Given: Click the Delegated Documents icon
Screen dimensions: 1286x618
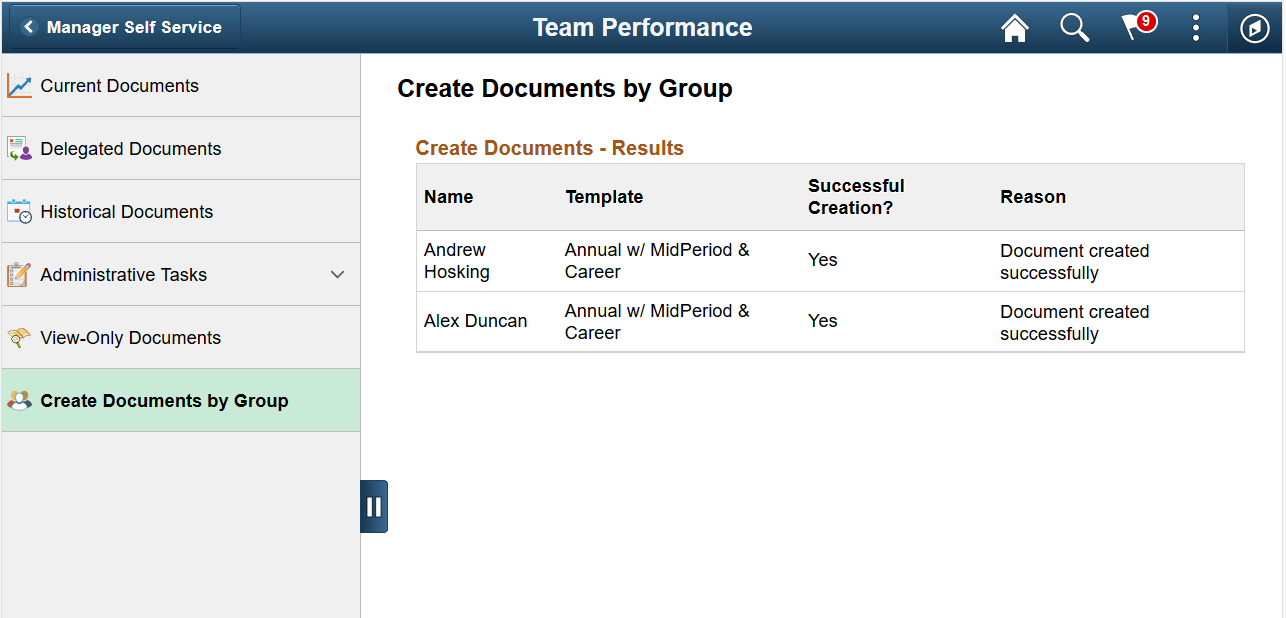Looking at the screenshot, I should click(20, 149).
